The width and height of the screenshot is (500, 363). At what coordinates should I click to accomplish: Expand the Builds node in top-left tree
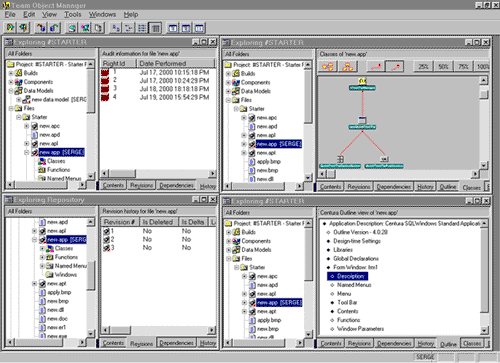(11, 73)
